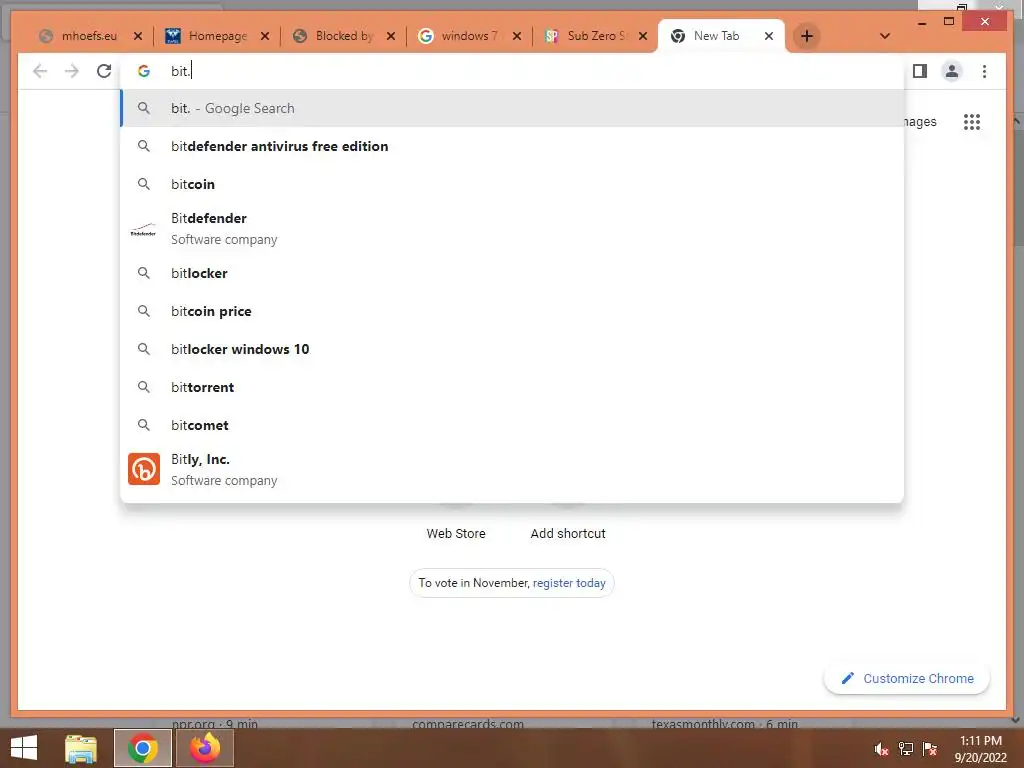
Task: Open Google apps grid
Action: click(972, 122)
